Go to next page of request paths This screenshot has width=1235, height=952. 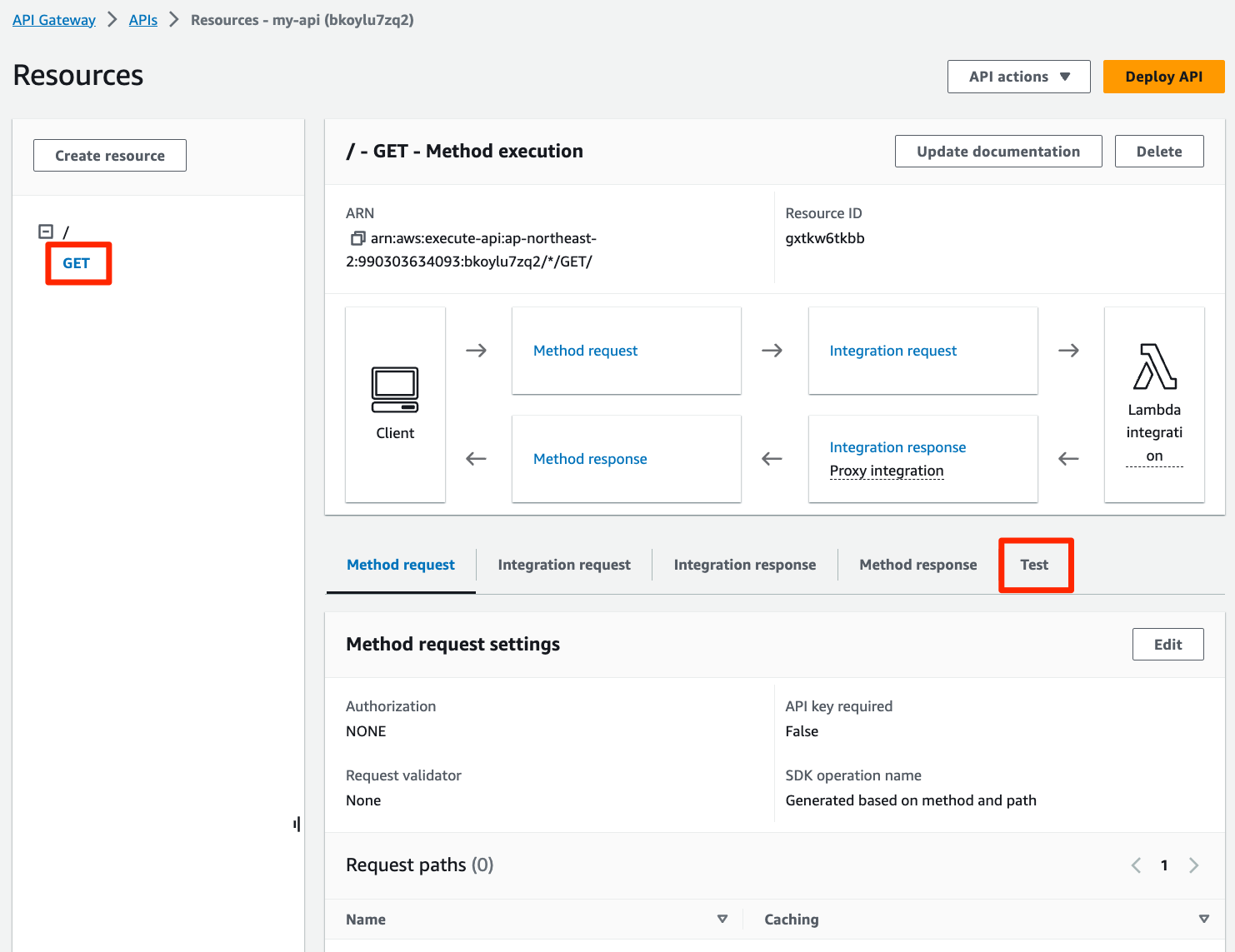click(1193, 865)
